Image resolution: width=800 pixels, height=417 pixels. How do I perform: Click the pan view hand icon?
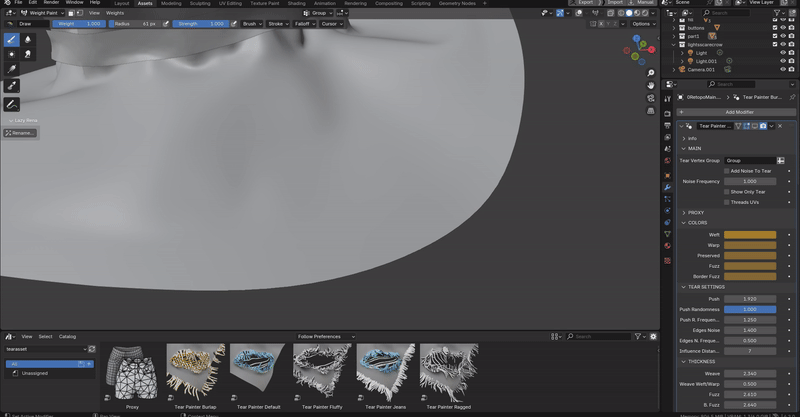click(x=651, y=85)
